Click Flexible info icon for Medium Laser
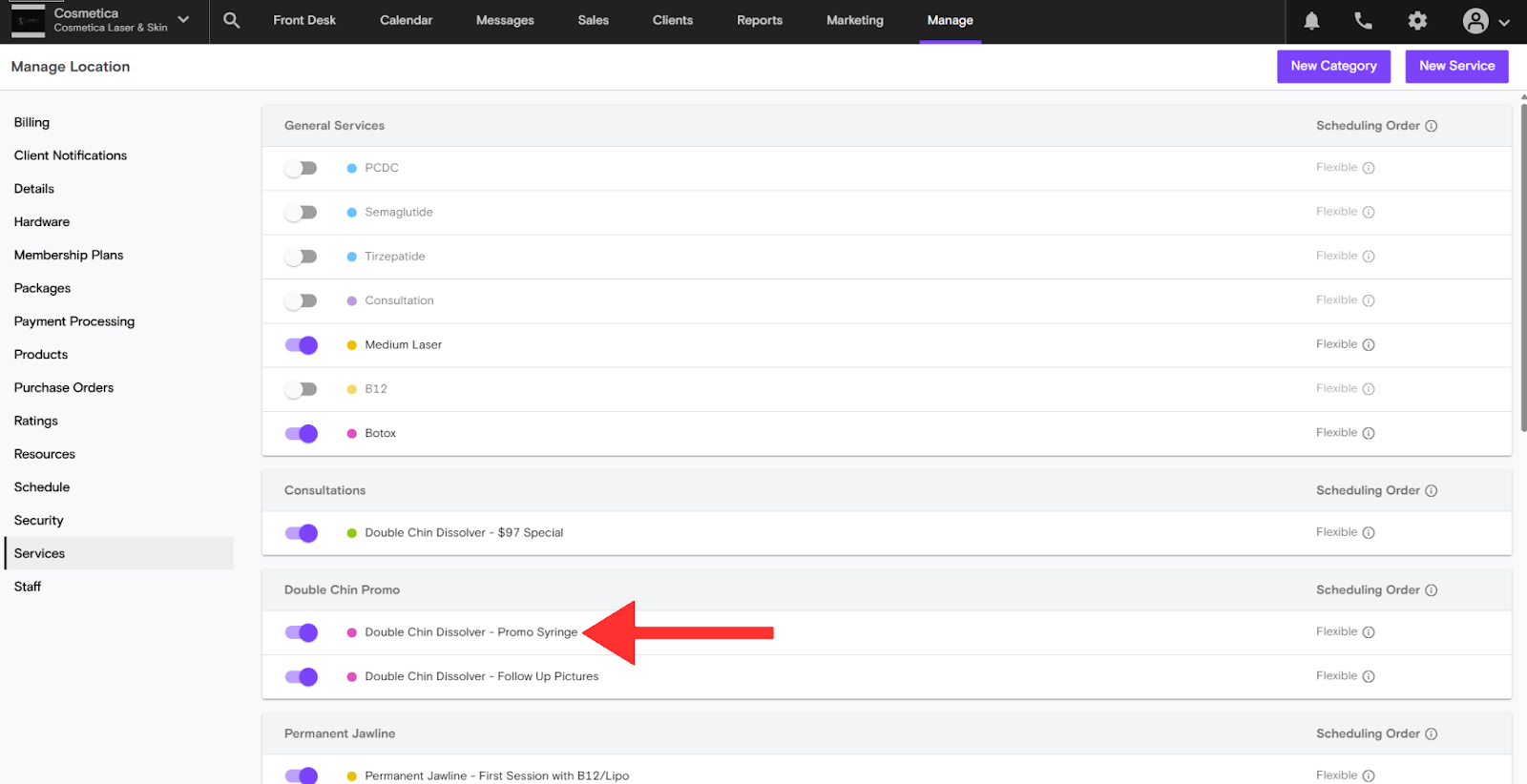This screenshot has width=1527, height=784. pyautogui.click(x=1369, y=345)
